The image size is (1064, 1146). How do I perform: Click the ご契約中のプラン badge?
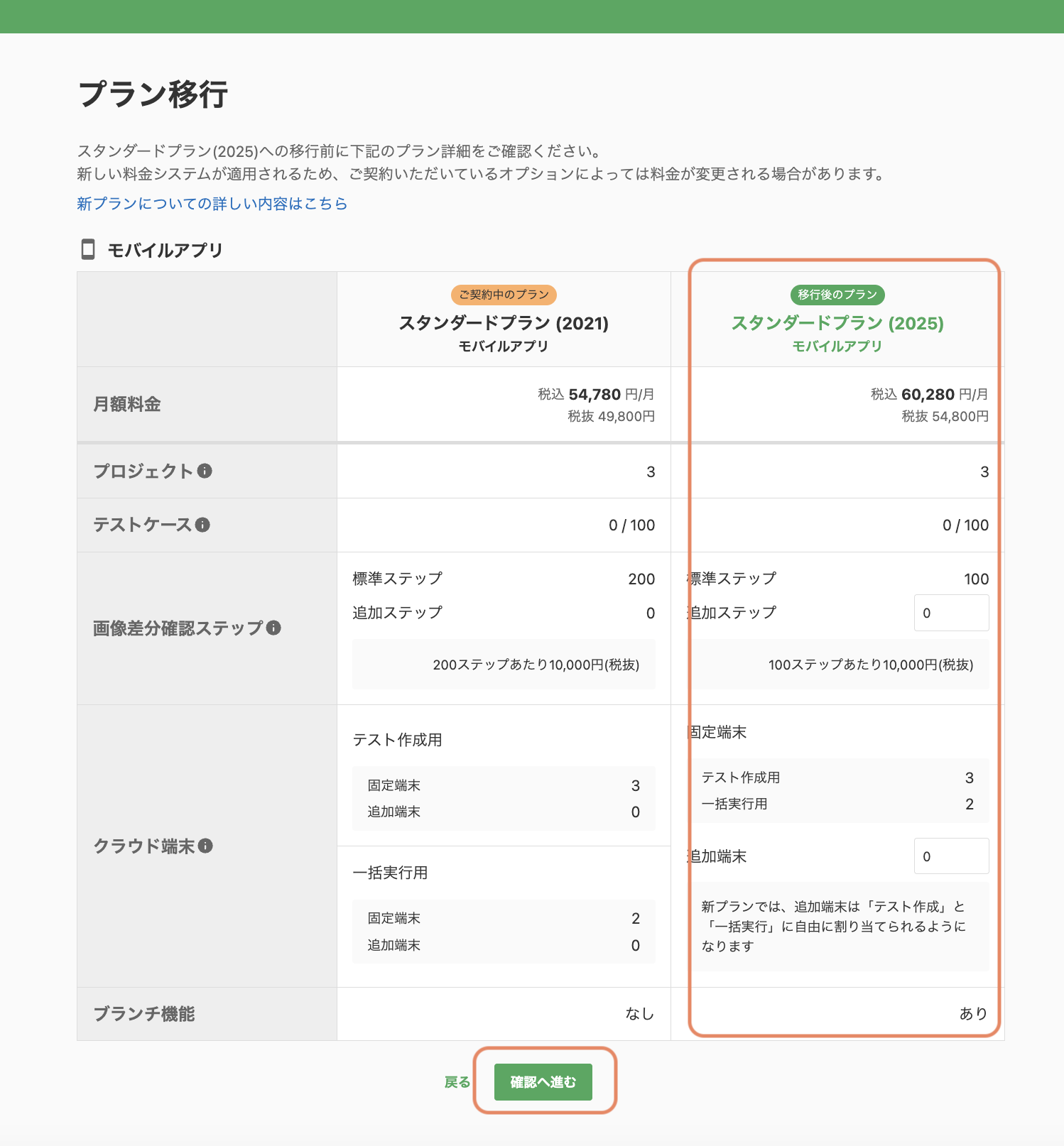click(504, 295)
